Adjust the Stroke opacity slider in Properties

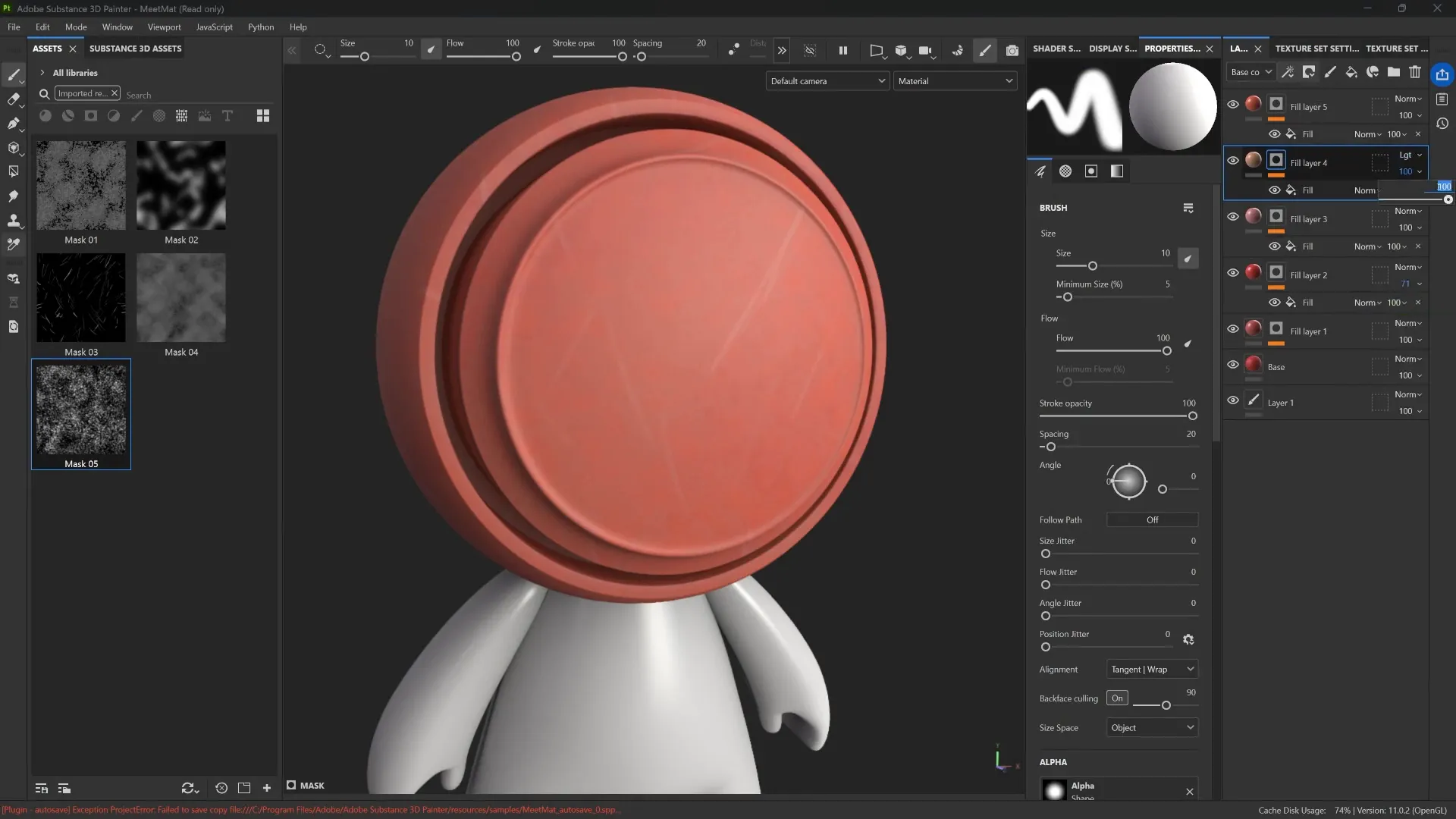tap(1118, 416)
